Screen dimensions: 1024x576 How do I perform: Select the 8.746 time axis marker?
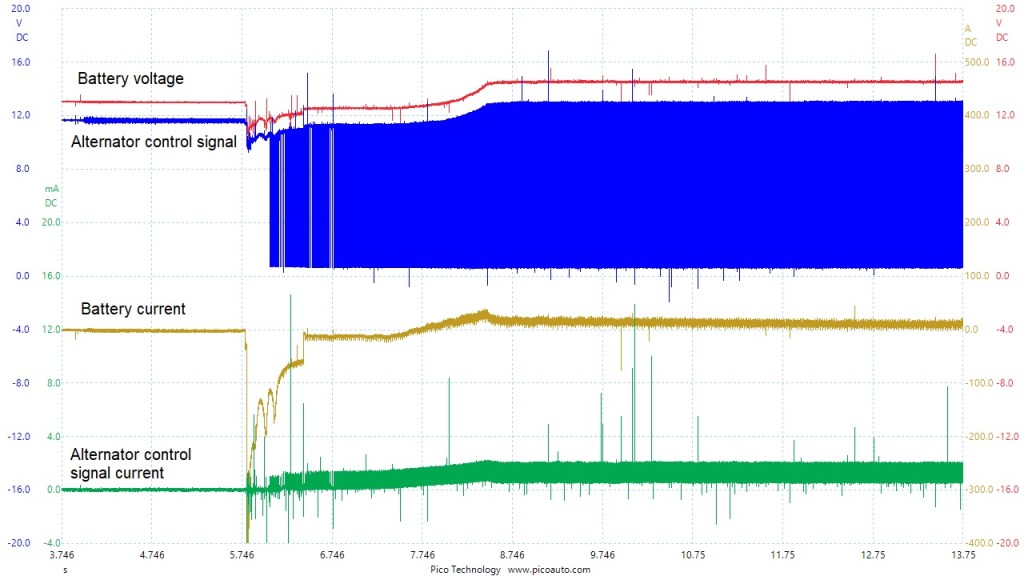coord(512,554)
